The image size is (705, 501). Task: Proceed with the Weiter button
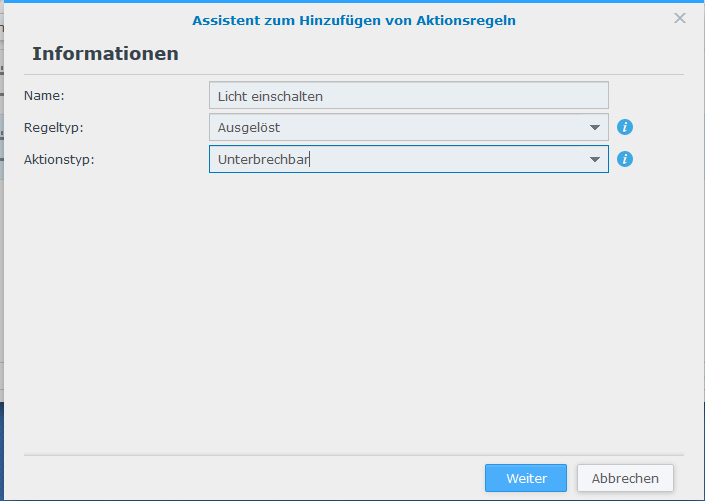pyautogui.click(x=526, y=478)
